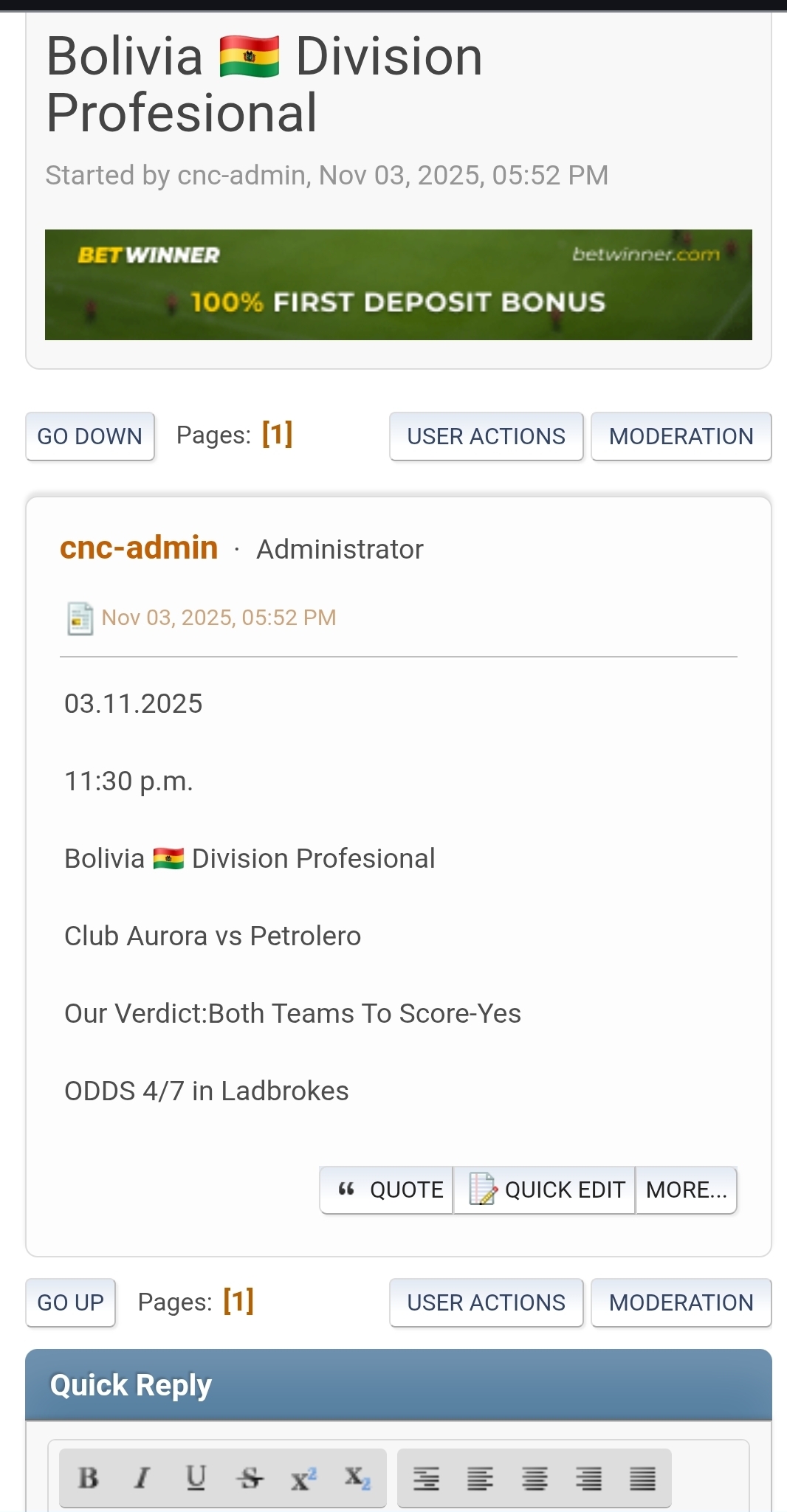Screen dimensions: 787x1512
Task: Select the superscript formatting icon
Action: click(303, 1477)
